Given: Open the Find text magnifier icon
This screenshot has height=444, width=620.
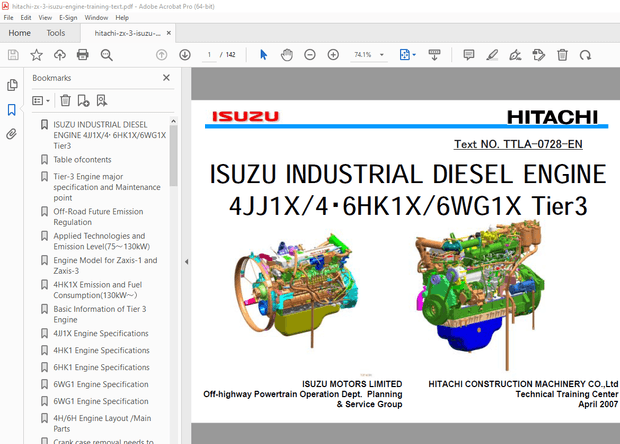Looking at the screenshot, I should tap(106, 55).
